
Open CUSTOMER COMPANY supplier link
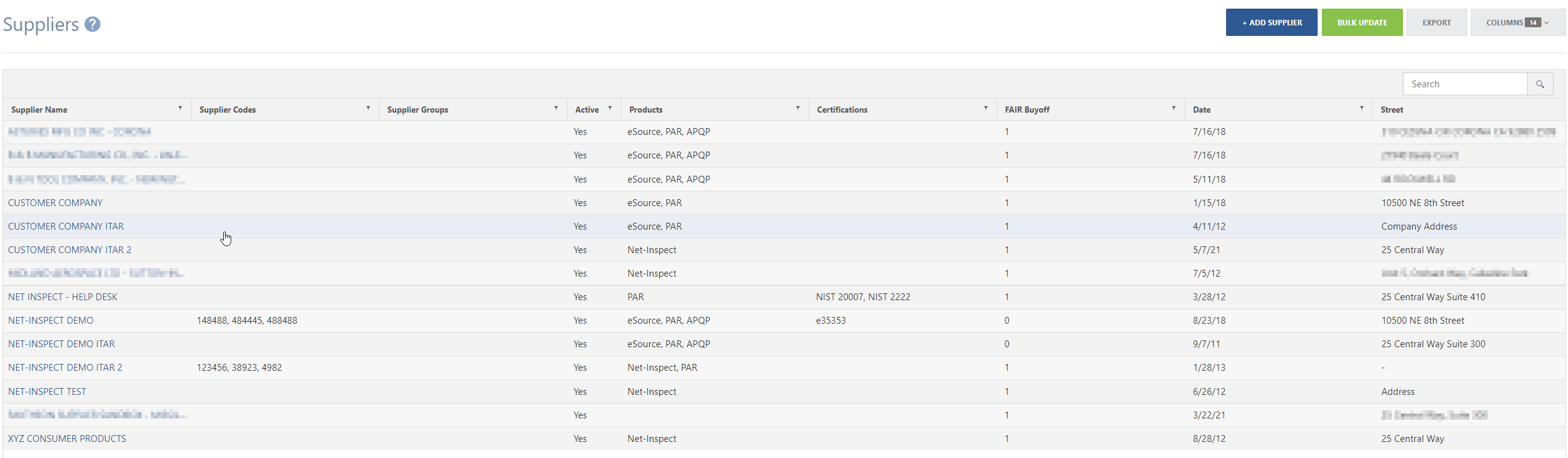click(55, 203)
